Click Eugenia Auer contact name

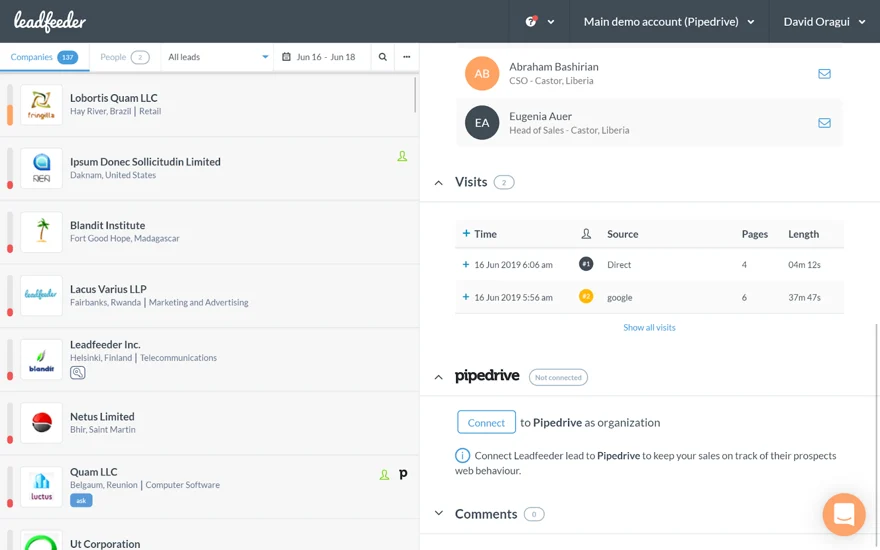click(x=540, y=116)
